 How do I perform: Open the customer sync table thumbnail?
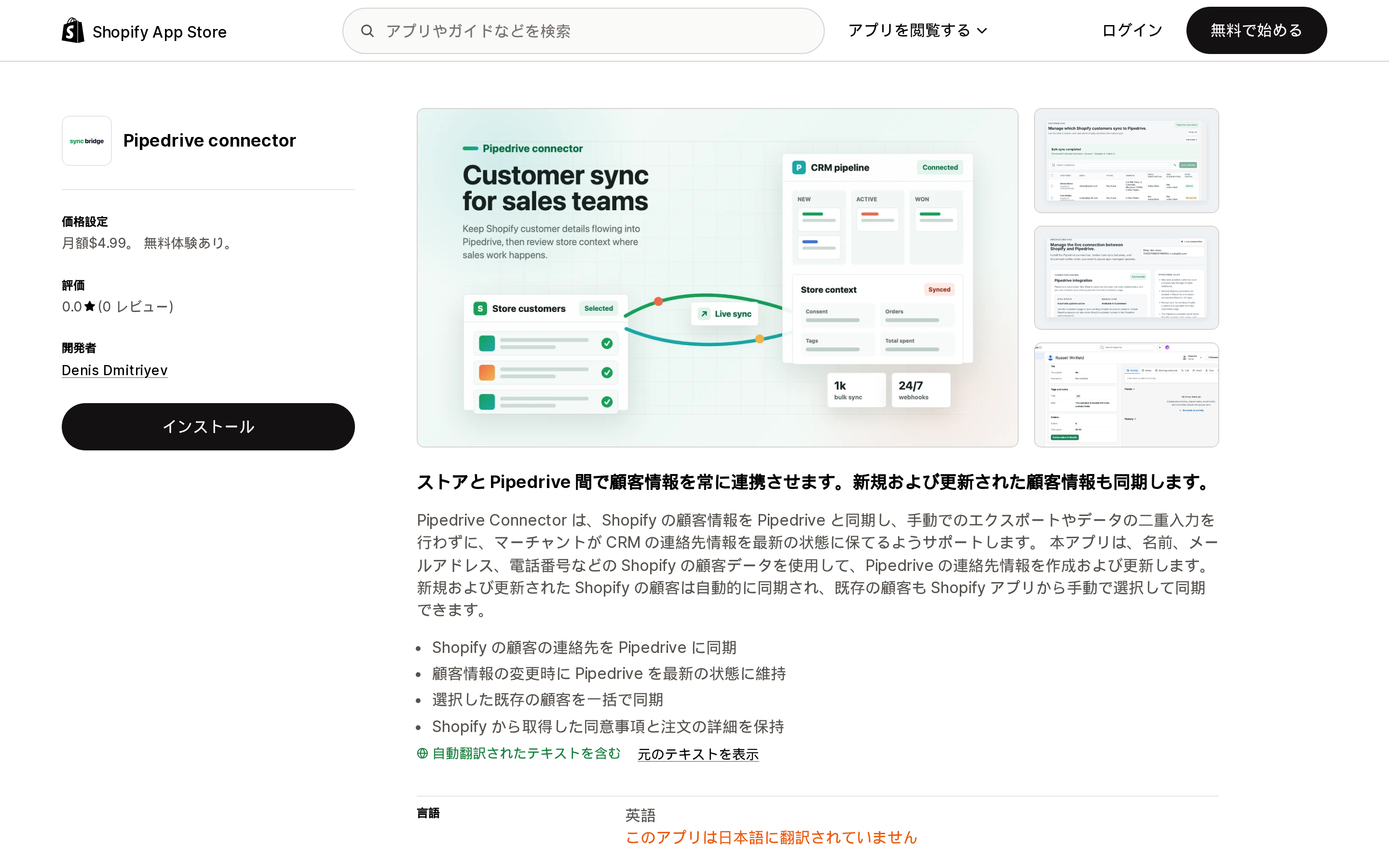(x=1126, y=161)
